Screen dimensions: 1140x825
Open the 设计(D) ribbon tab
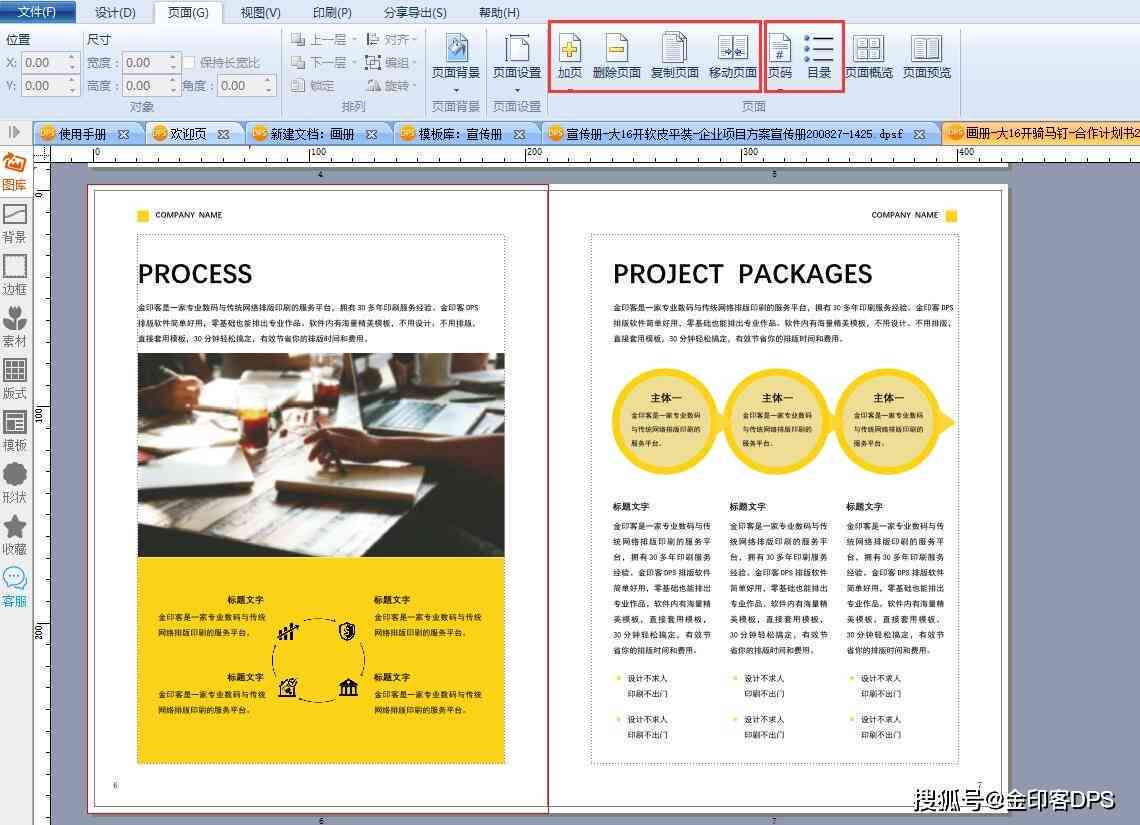coord(116,12)
